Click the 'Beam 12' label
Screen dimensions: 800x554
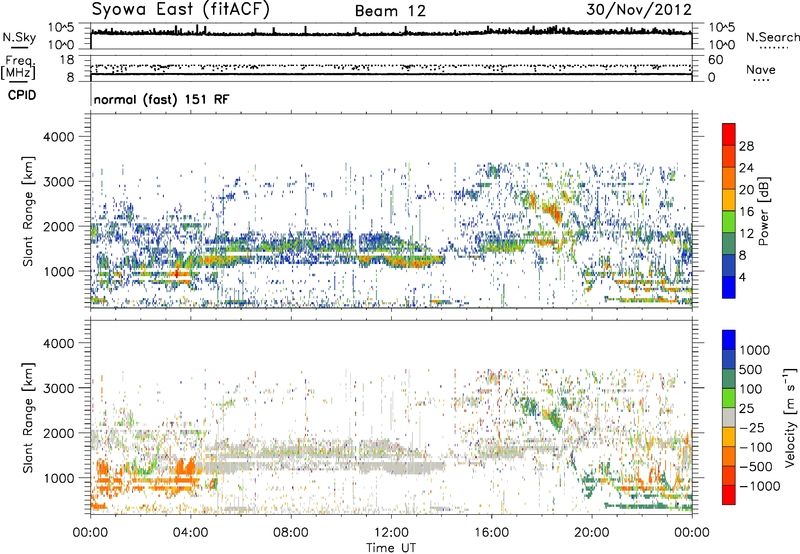[390, 11]
